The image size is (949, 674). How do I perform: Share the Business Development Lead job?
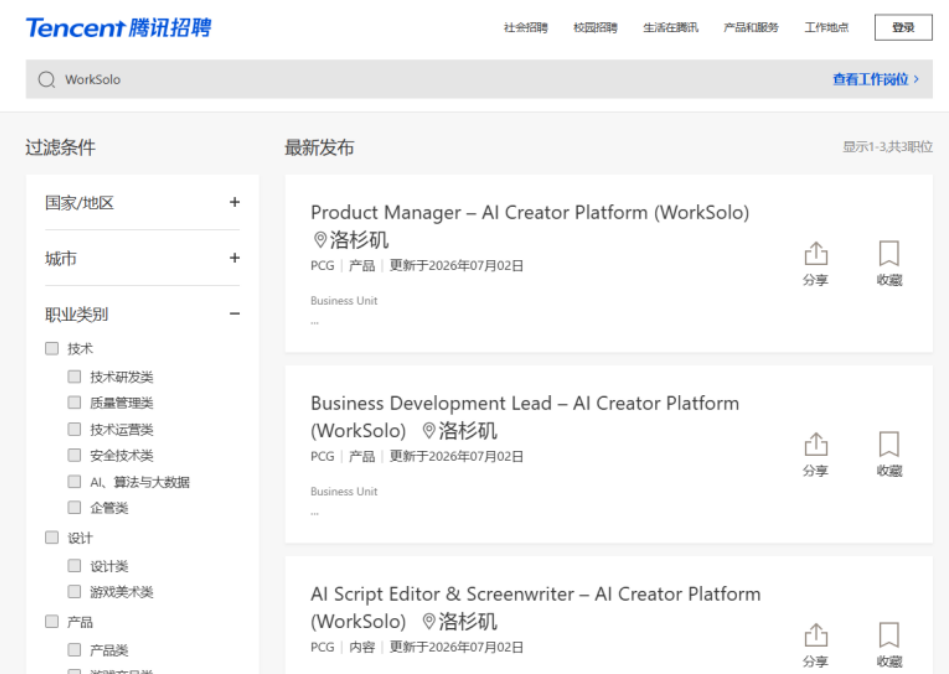coord(815,455)
